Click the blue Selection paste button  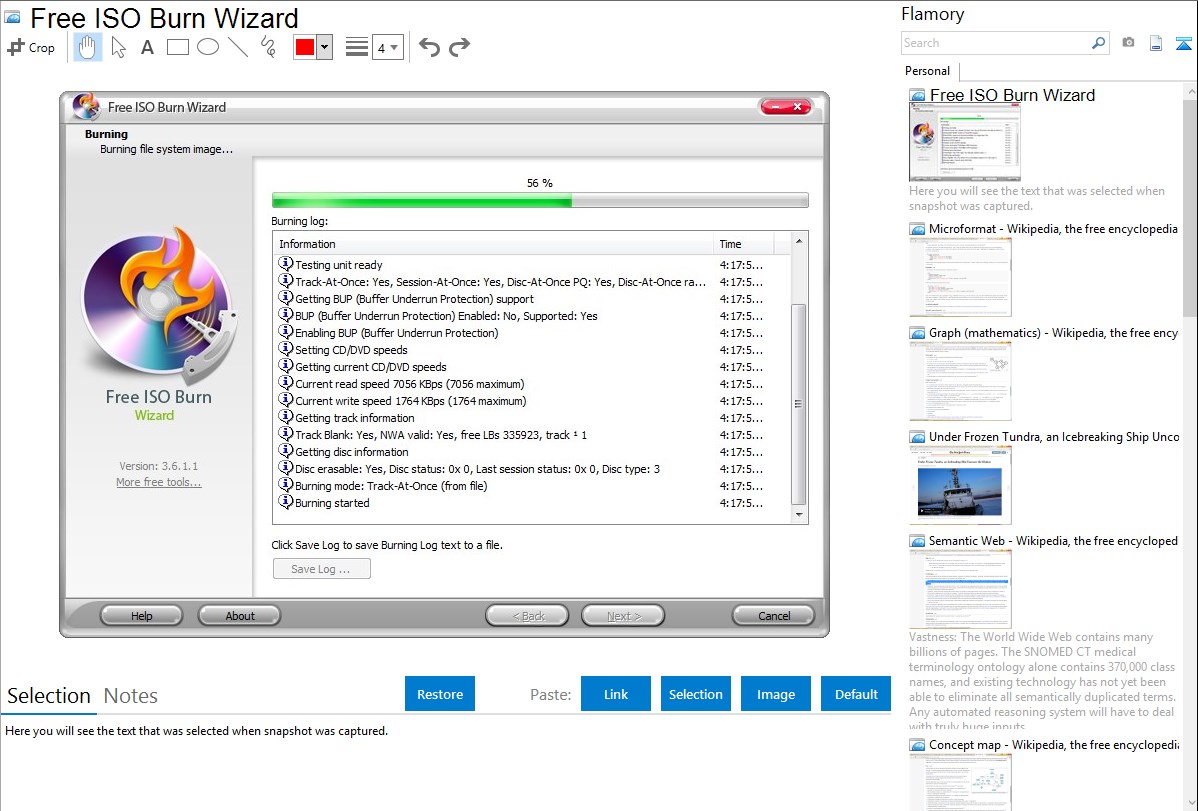point(695,694)
